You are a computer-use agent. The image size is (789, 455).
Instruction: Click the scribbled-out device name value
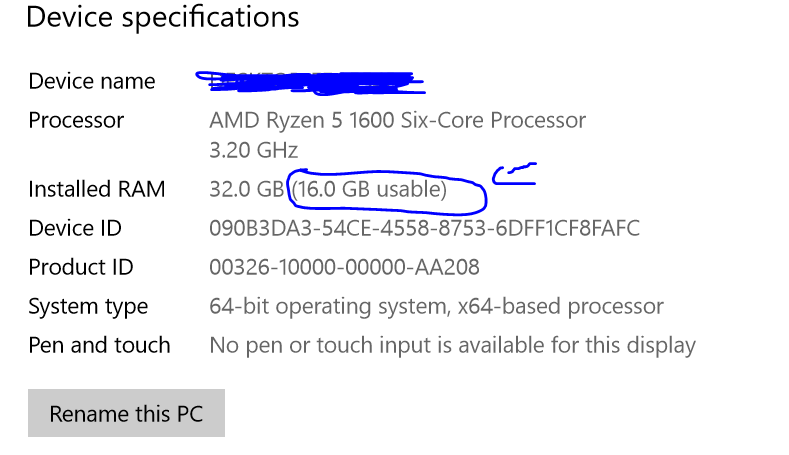point(310,81)
